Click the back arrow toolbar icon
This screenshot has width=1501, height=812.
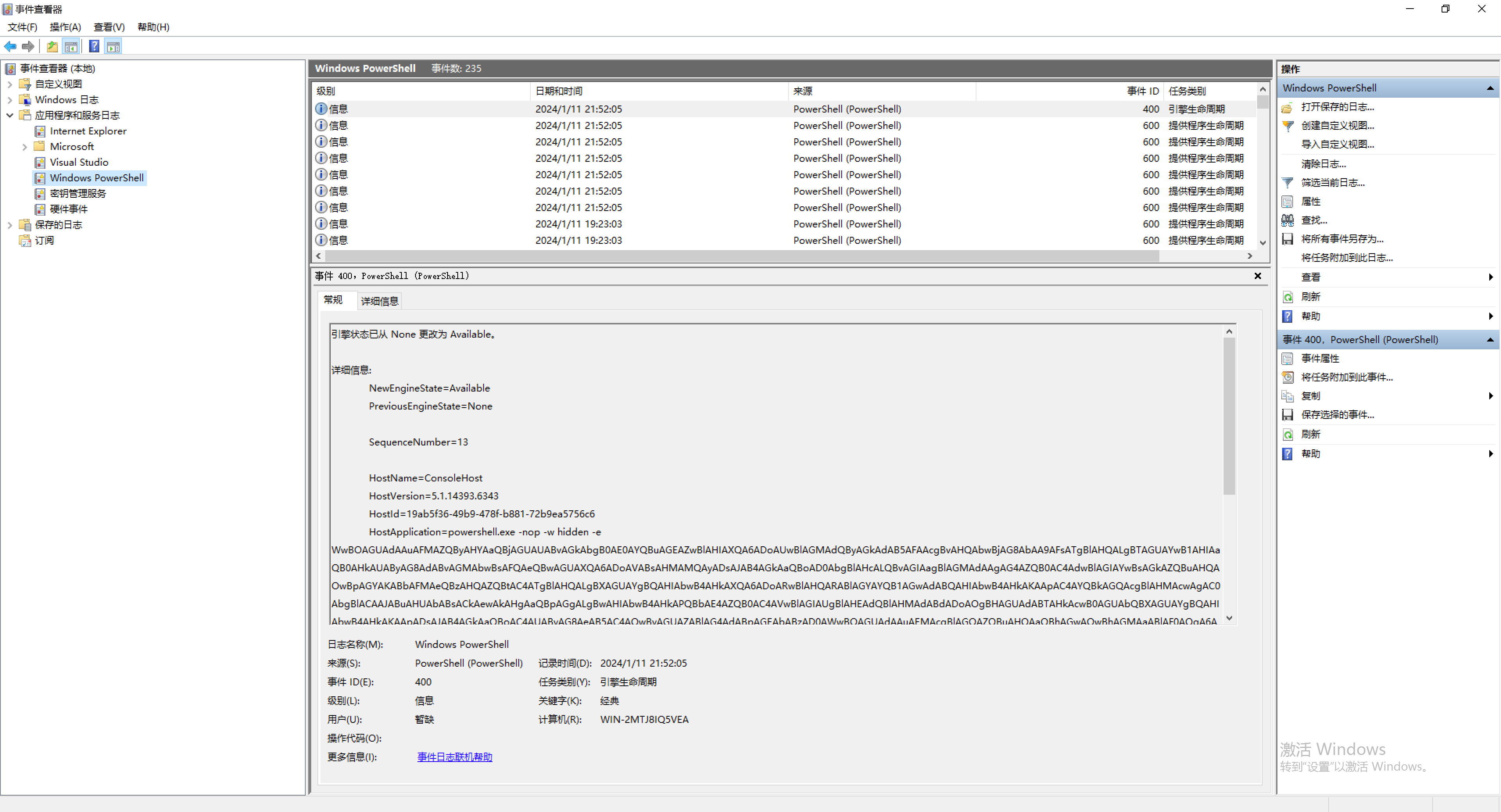coord(10,47)
